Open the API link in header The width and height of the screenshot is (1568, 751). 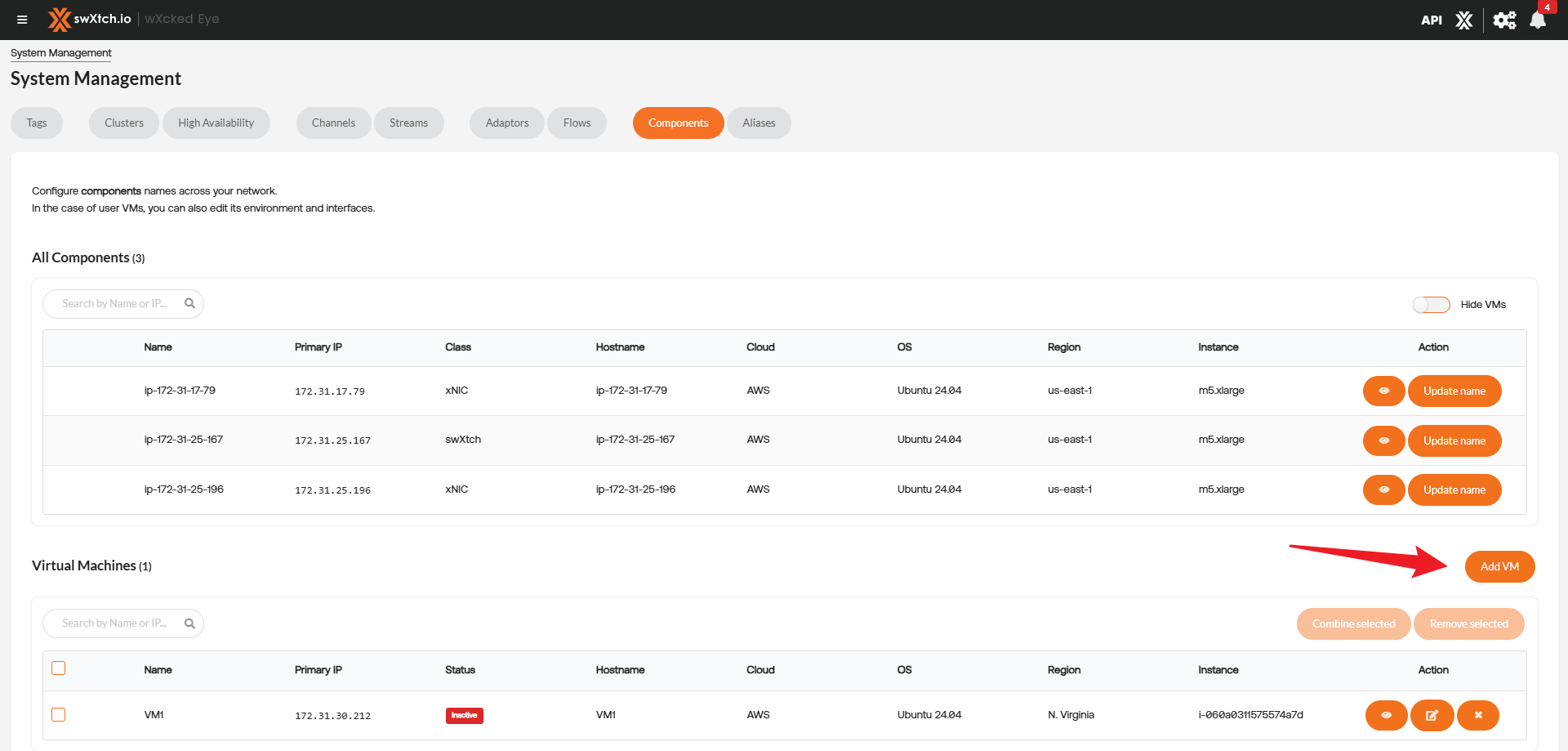pos(1431,20)
